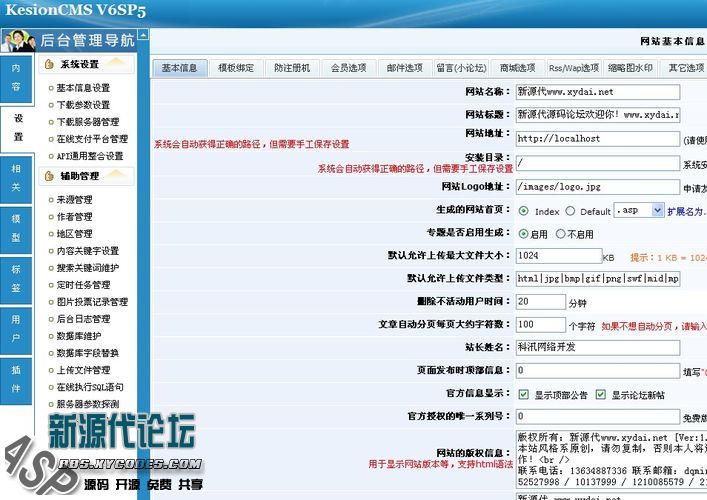707x500 pixels.
Task: Open the 插件 sidebar tab
Action: point(16,381)
